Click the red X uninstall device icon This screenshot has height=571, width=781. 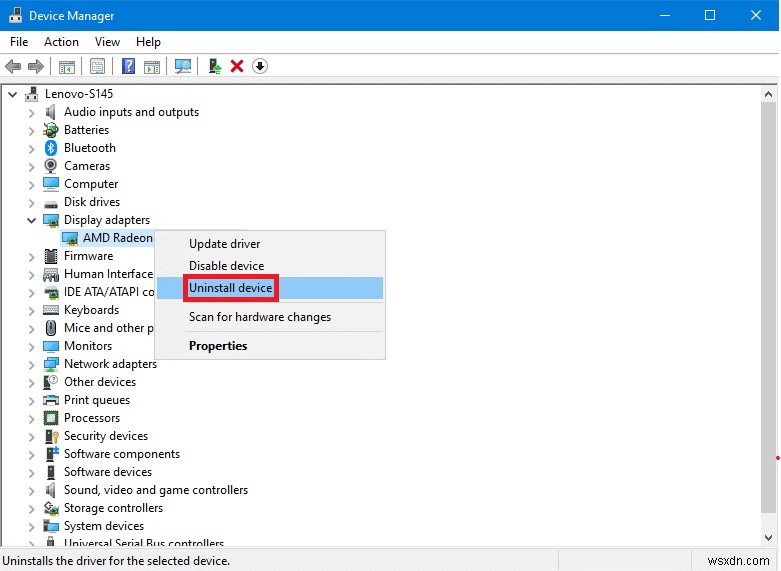point(237,66)
